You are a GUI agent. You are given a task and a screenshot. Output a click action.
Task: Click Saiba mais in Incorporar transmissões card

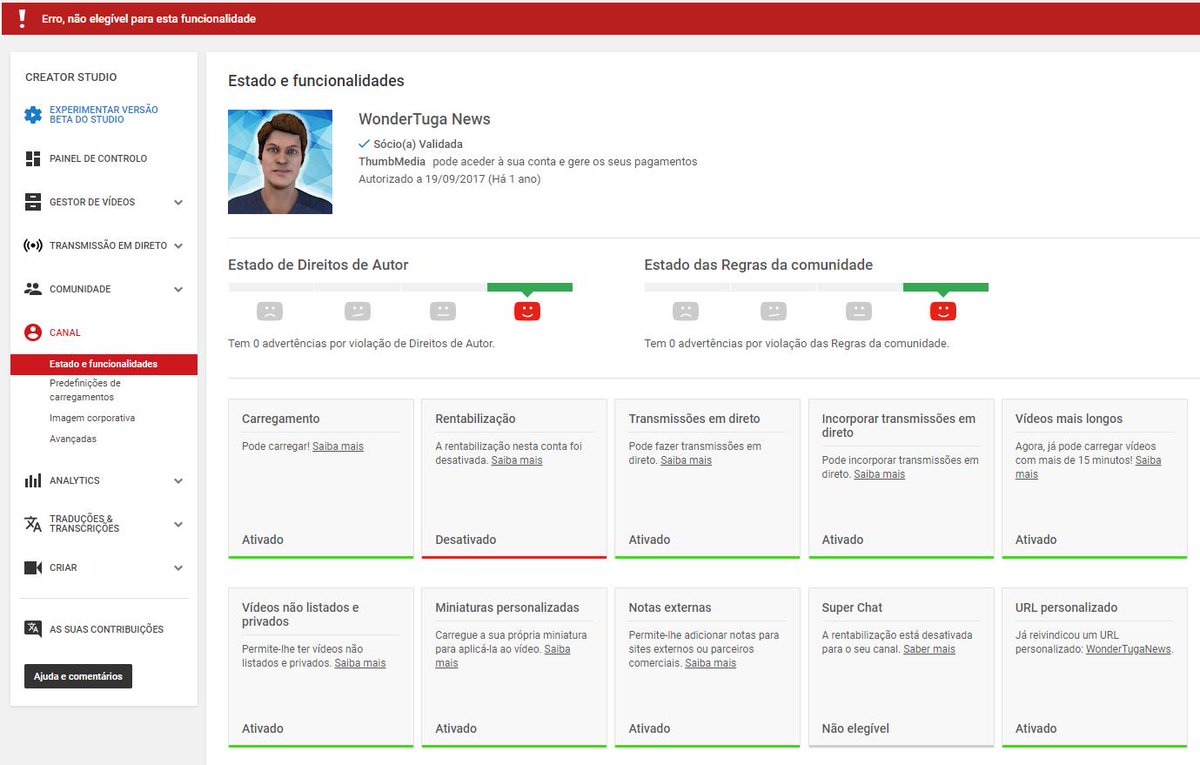click(879, 474)
